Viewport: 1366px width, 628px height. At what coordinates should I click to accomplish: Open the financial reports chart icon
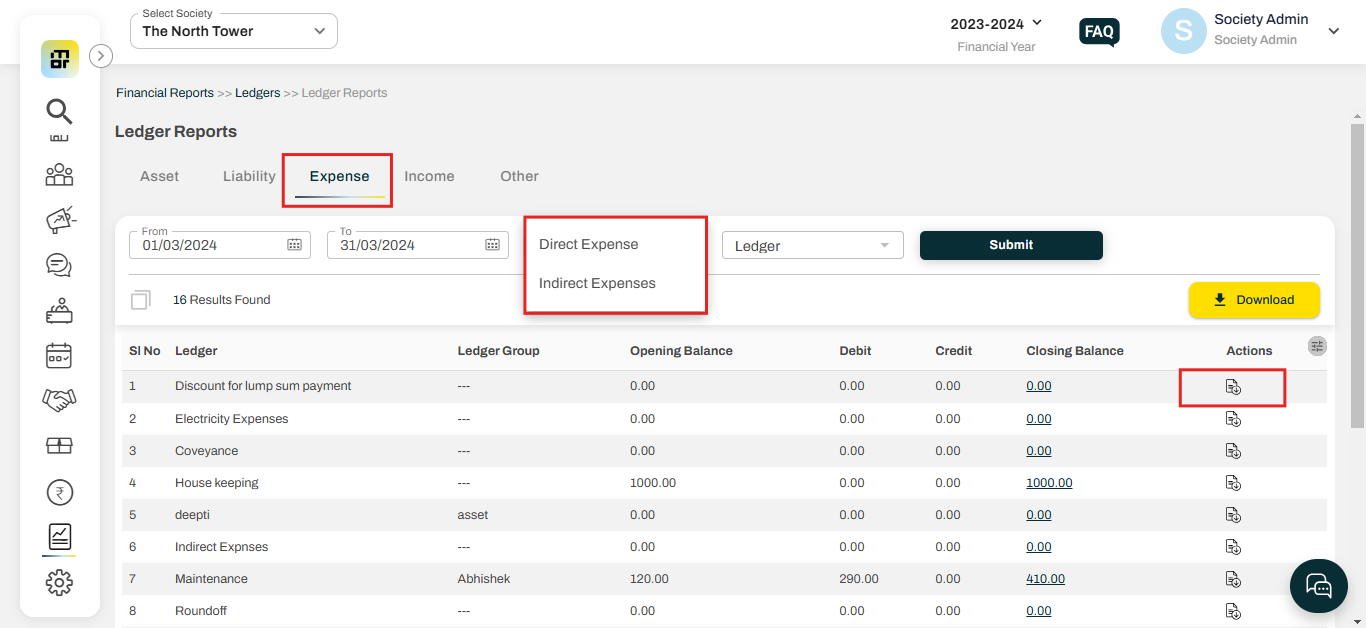60,537
